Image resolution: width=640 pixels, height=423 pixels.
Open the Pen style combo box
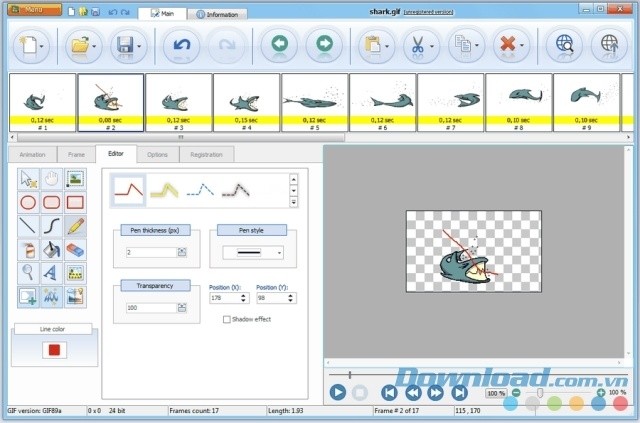coord(253,253)
